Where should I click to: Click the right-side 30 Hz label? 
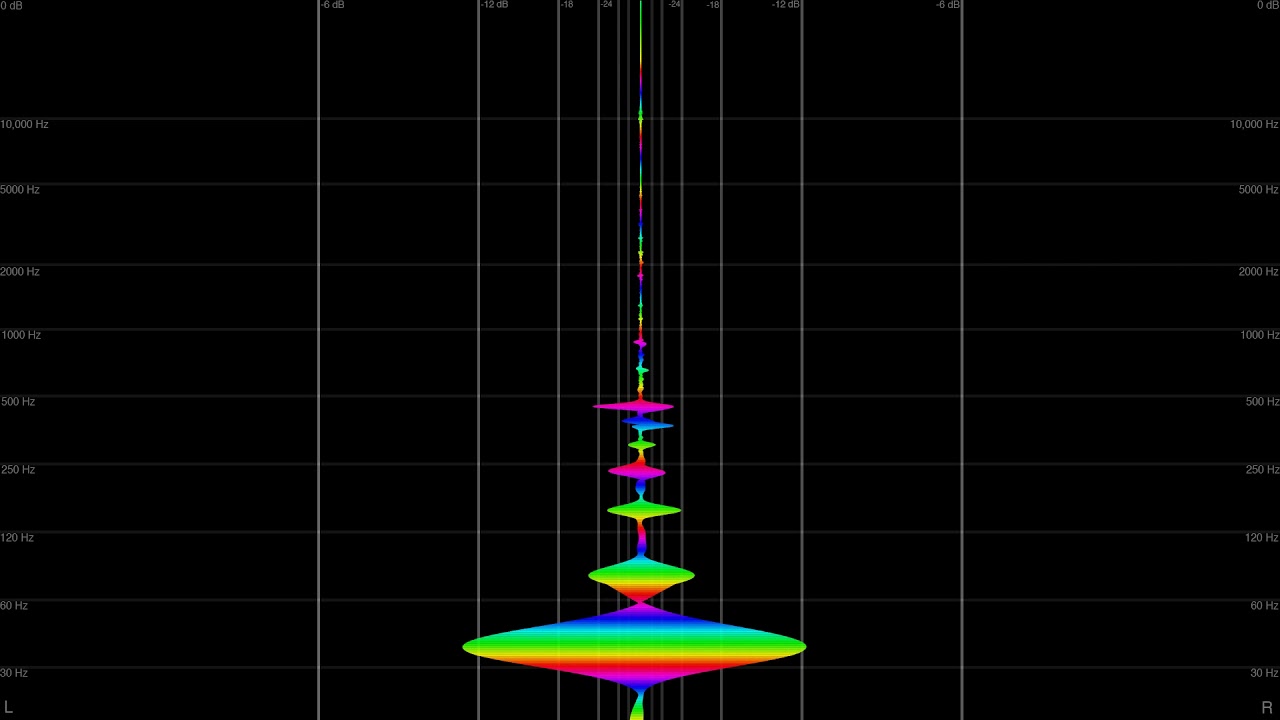point(1264,673)
